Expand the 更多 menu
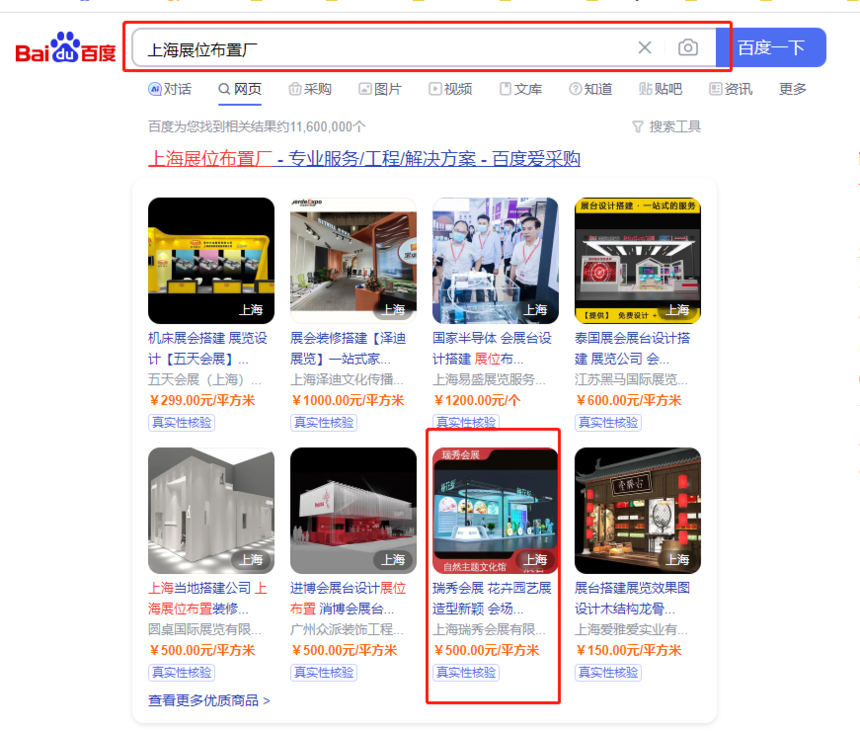The width and height of the screenshot is (860, 732). (x=793, y=89)
